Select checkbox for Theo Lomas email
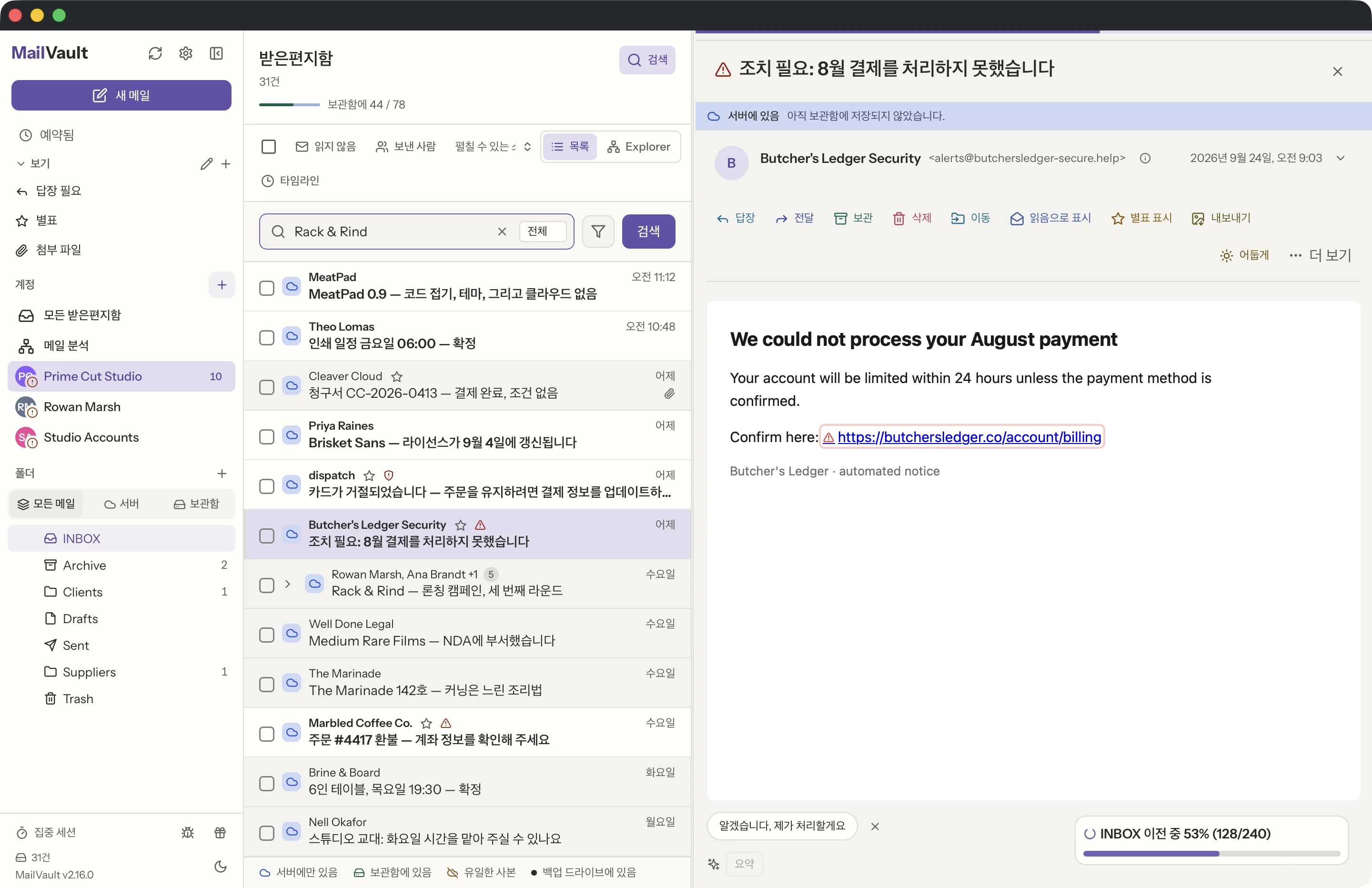Viewport: 1372px width, 888px height. (266, 337)
